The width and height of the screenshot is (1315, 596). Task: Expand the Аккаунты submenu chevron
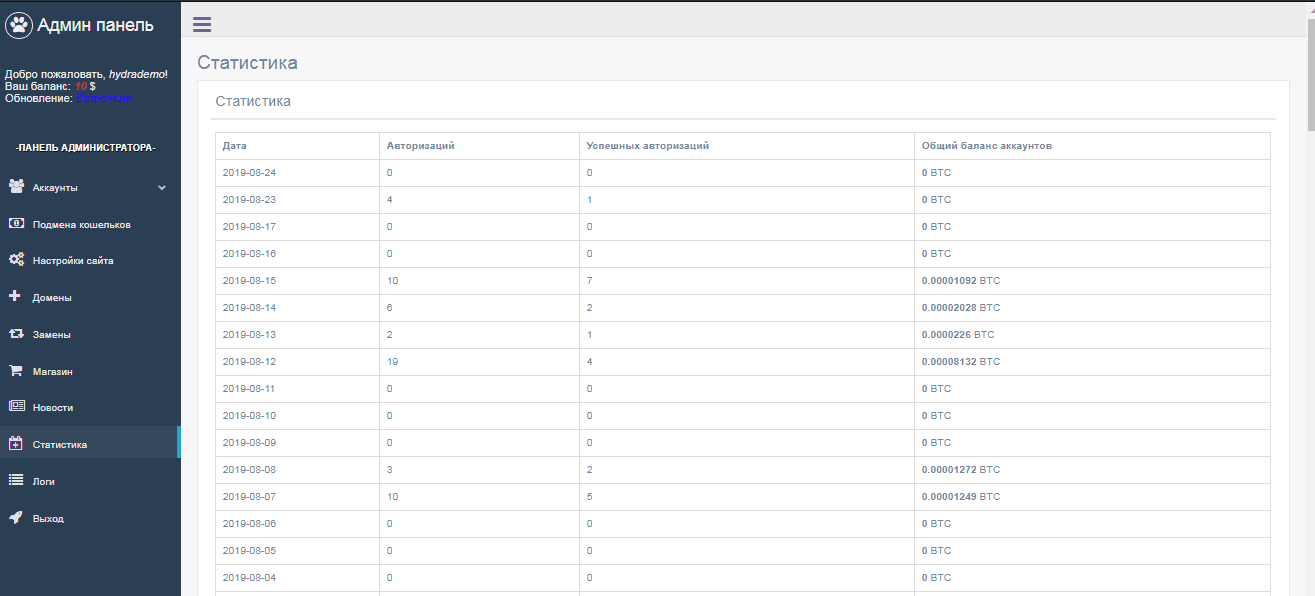(x=162, y=187)
